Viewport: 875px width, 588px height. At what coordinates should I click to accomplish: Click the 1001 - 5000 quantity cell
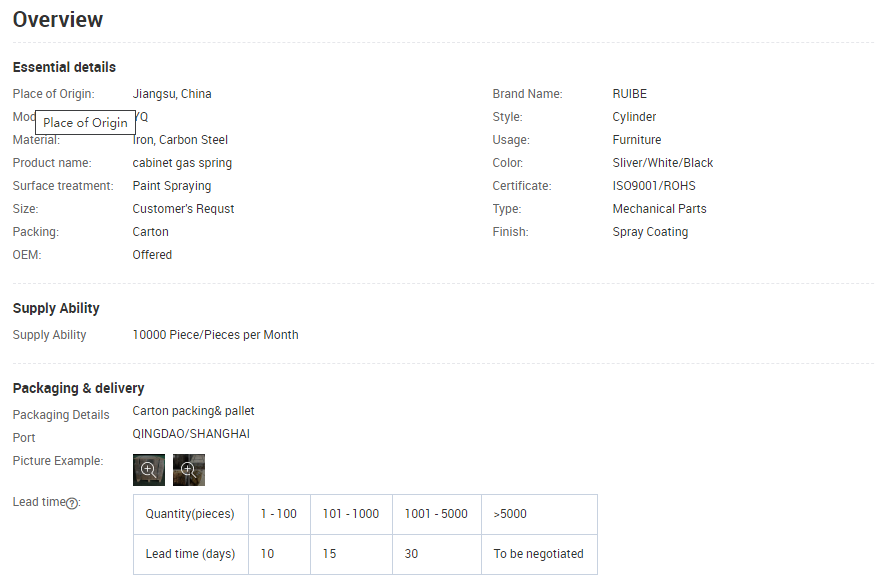coord(436,514)
